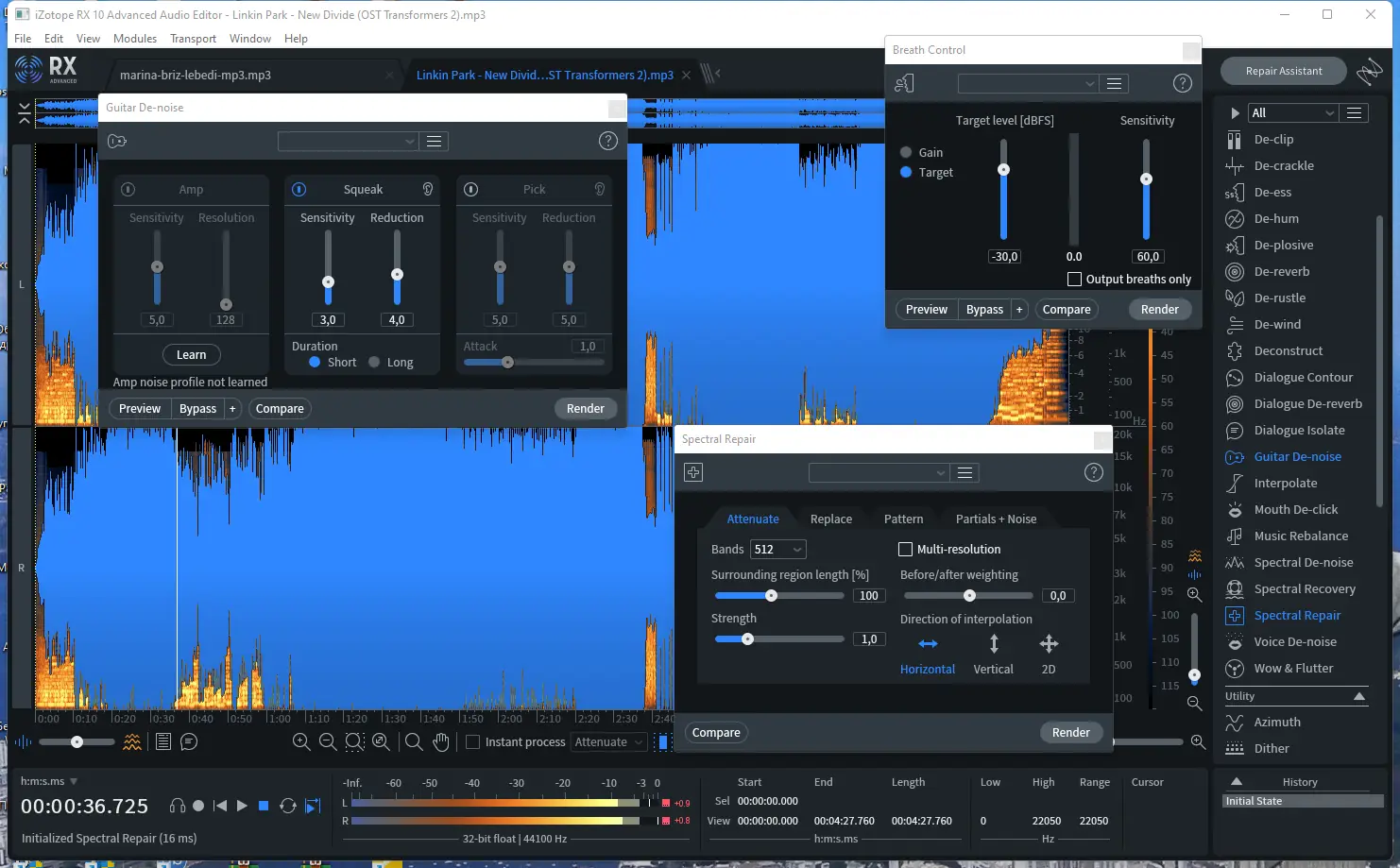Switch to the marina-briz-lebedi-mp3.mp3 file tab

[196, 75]
